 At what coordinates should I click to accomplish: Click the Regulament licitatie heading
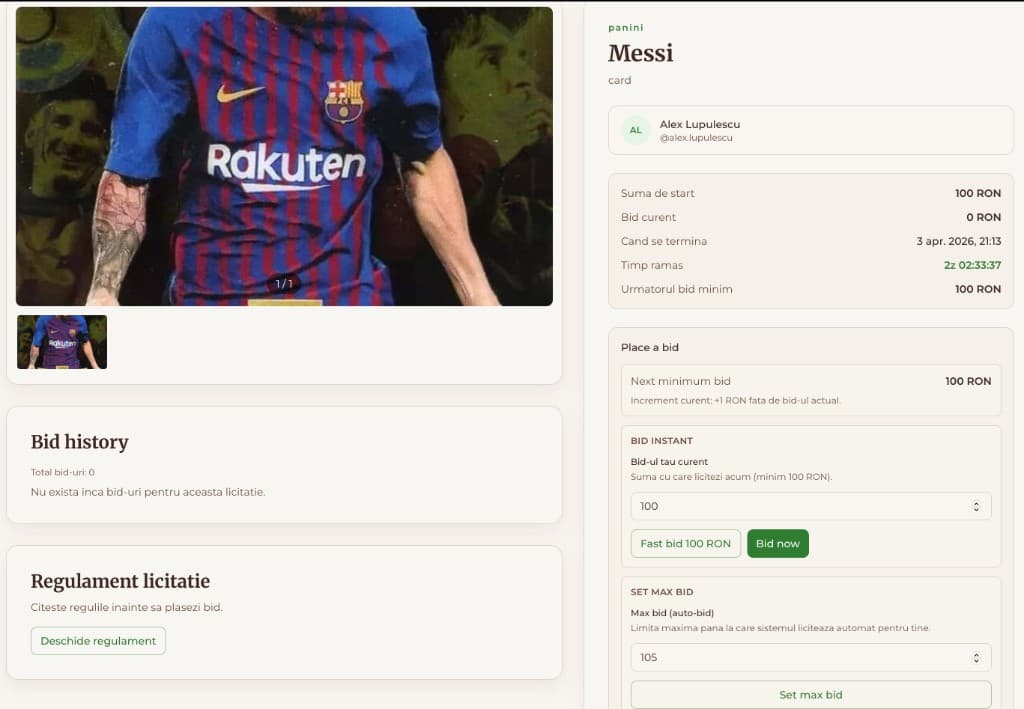click(120, 581)
